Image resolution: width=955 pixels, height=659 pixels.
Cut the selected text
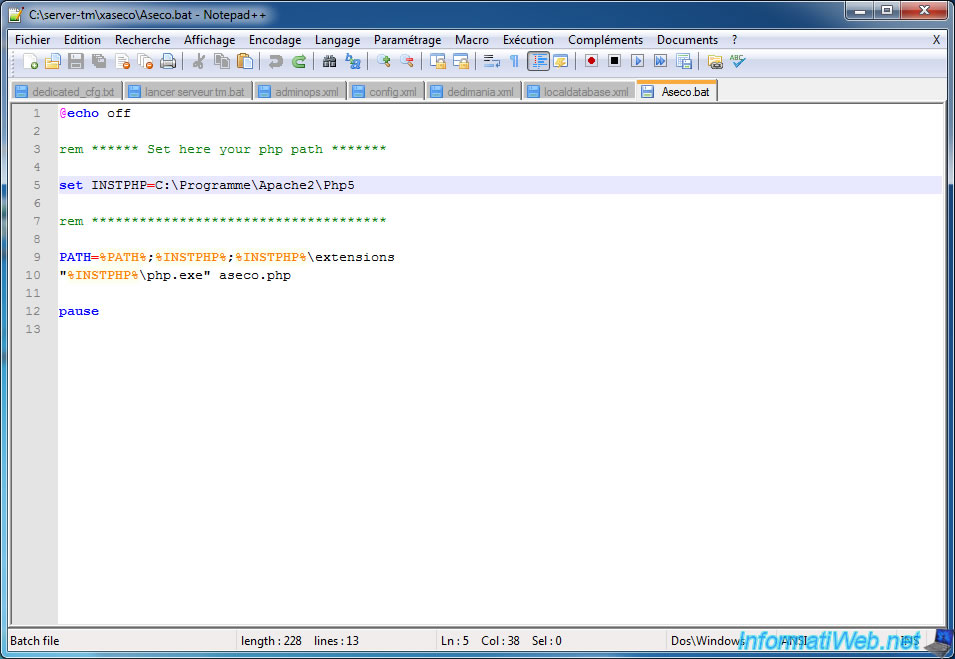[x=199, y=61]
